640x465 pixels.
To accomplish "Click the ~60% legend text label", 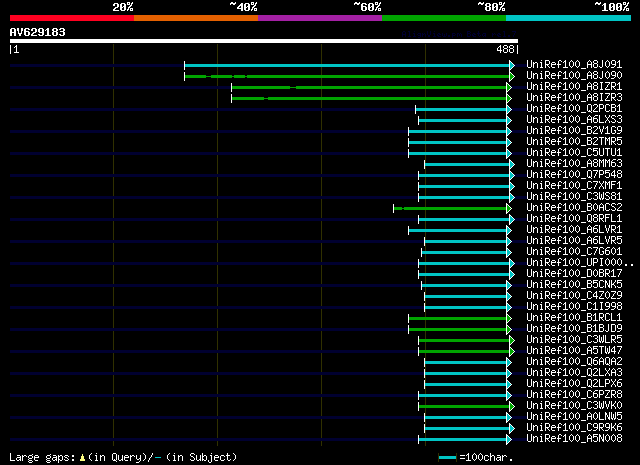I will pyautogui.click(x=367, y=7).
